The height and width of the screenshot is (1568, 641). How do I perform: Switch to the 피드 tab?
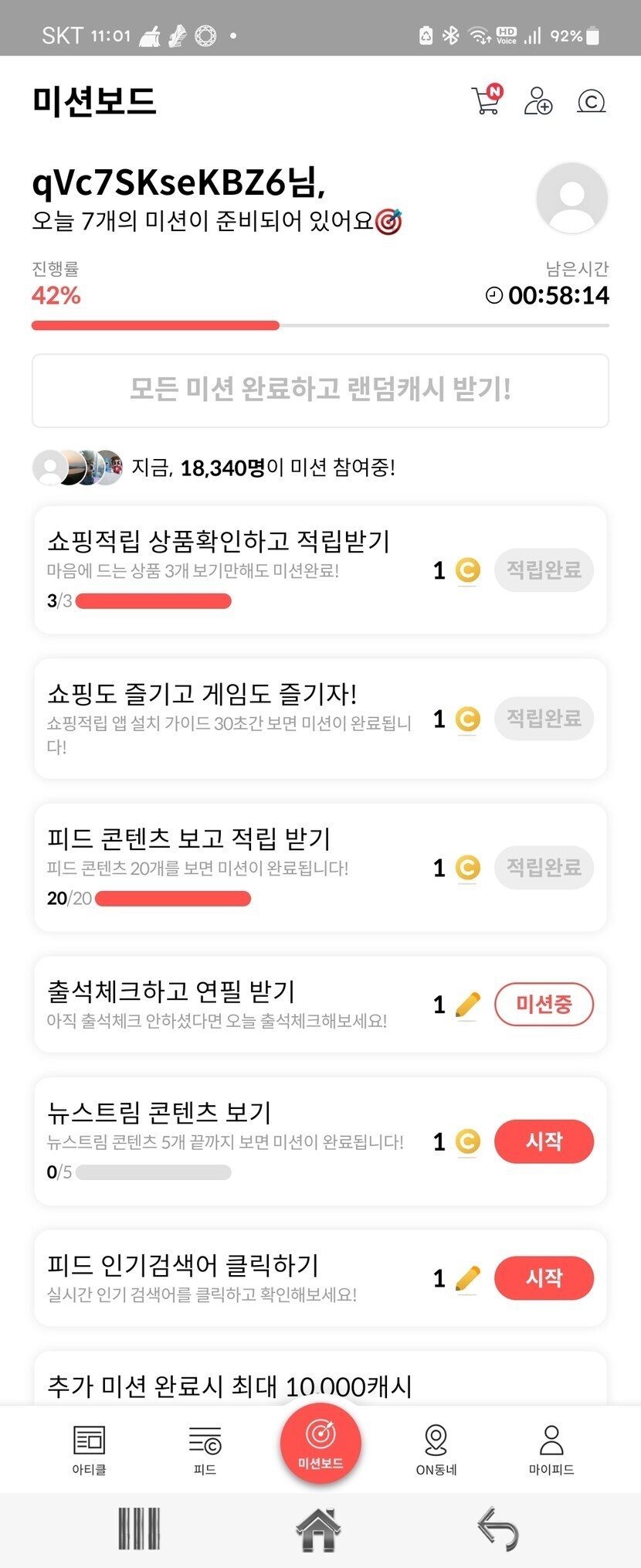tap(205, 1449)
